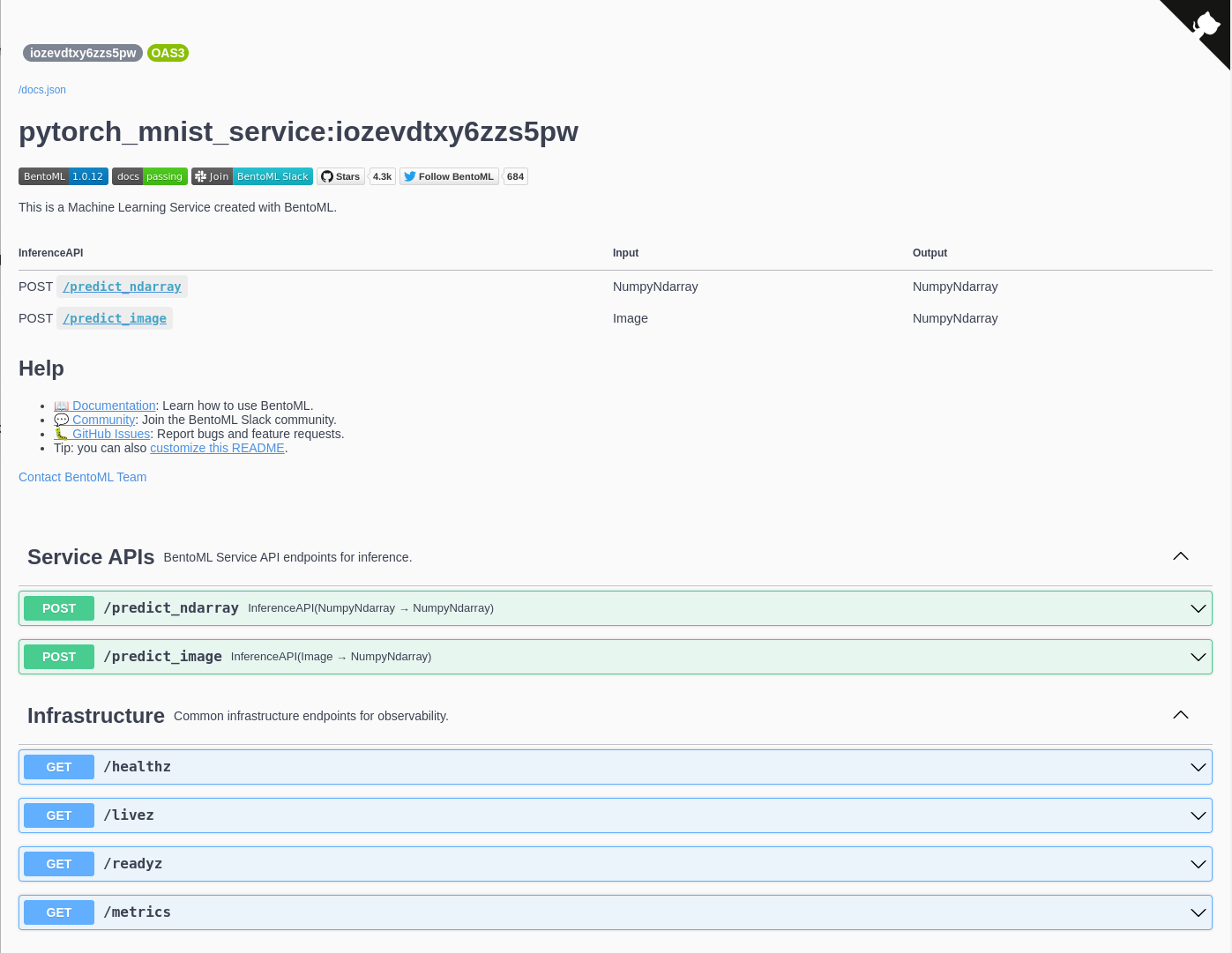This screenshot has width=1232, height=953.
Task: Collapse the Service APIs section
Action: click(1181, 556)
